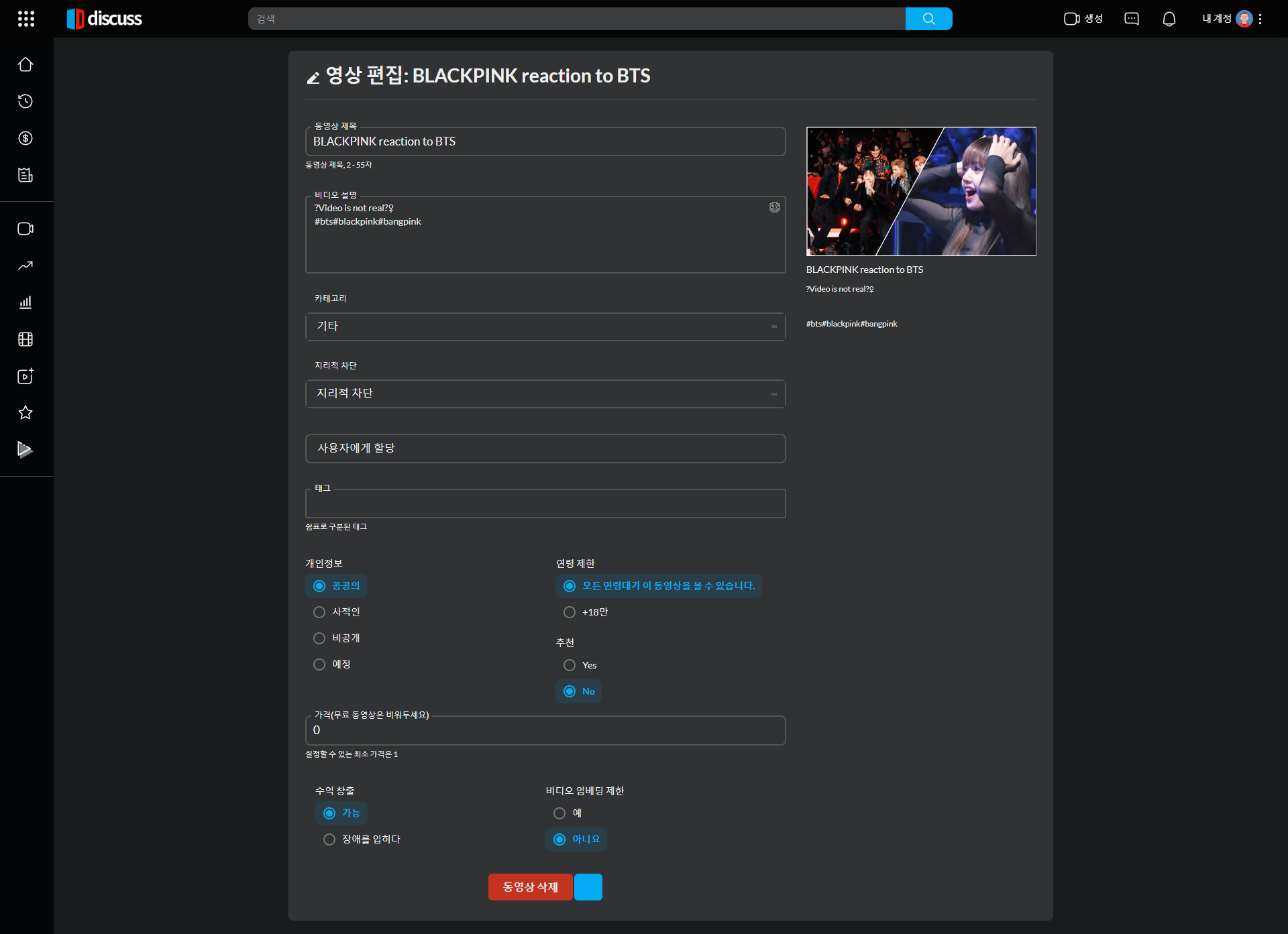Screen dimensions: 1288x934
Task: Open the movies film grid sidebar icon
Action: click(25, 339)
